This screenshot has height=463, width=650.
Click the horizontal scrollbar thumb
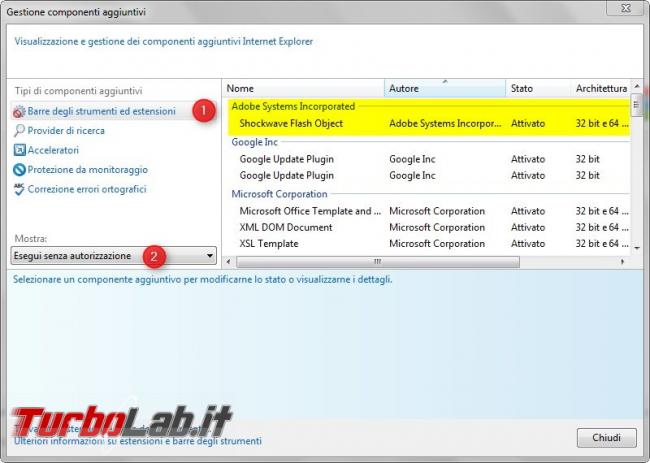point(378,262)
